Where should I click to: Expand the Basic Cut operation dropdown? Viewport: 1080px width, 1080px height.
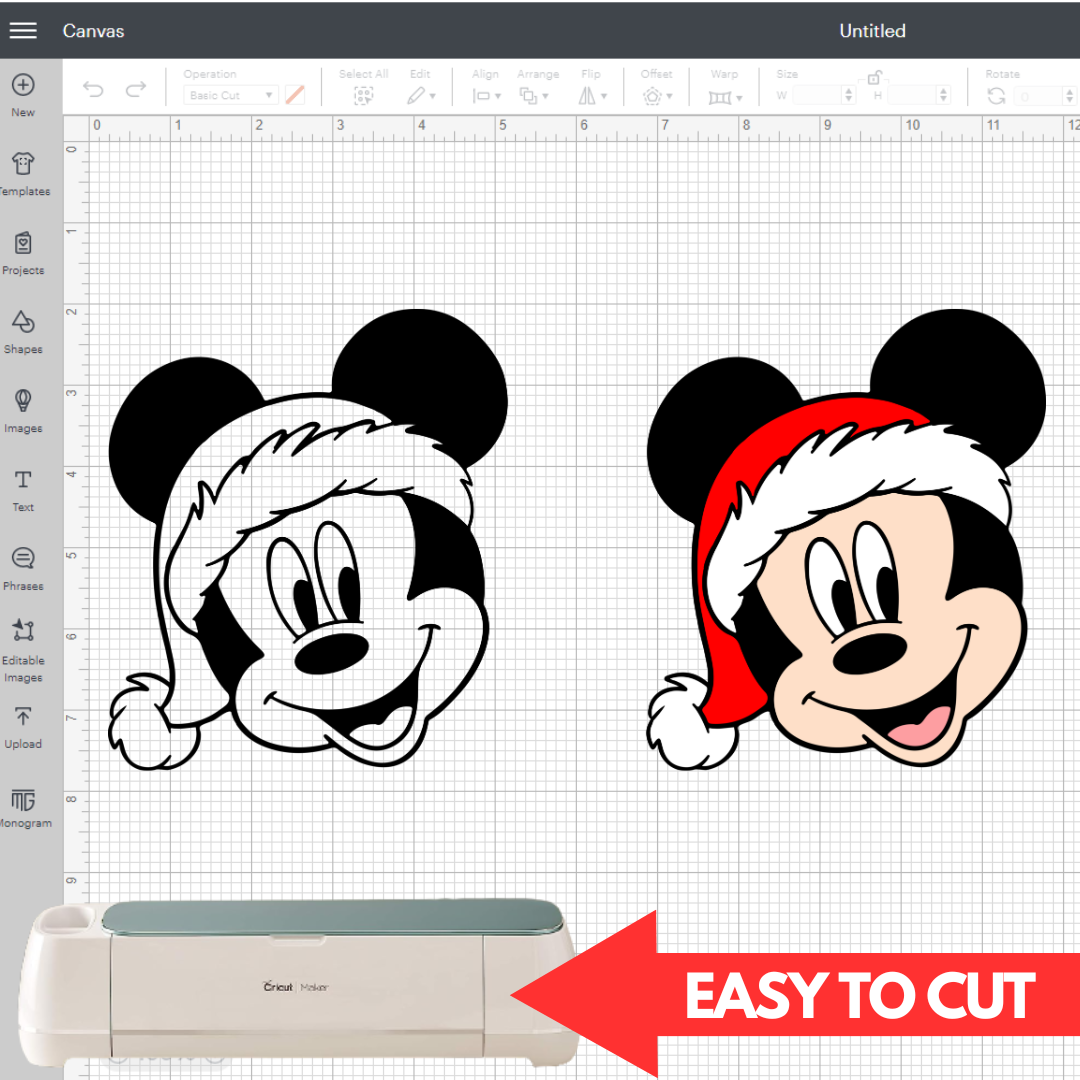click(x=231, y=95)
